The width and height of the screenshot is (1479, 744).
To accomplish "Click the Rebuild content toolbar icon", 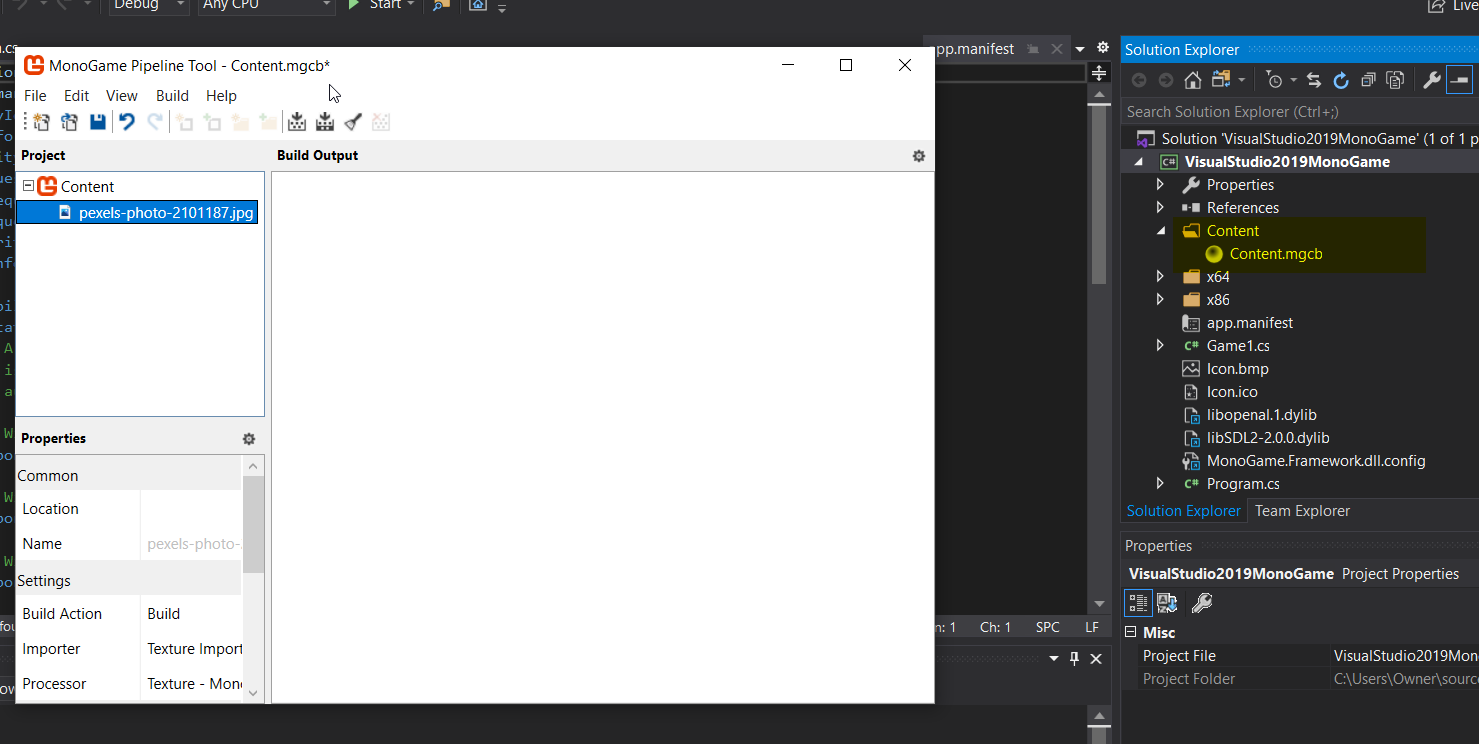I will pyautogui.click(x=325, y=122).
